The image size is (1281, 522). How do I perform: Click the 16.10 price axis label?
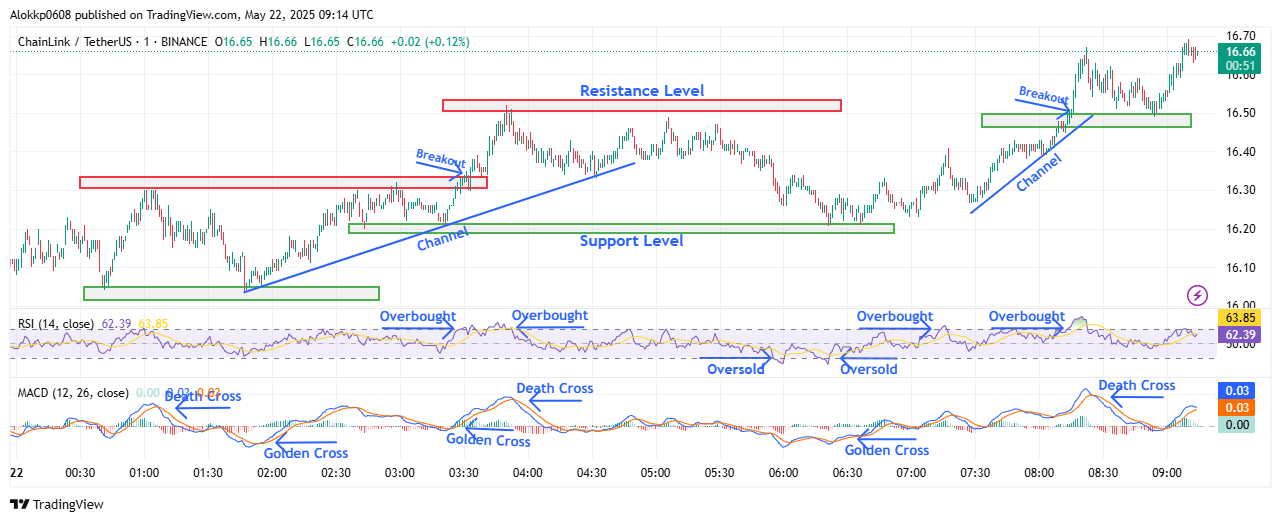click(1241, 268)
